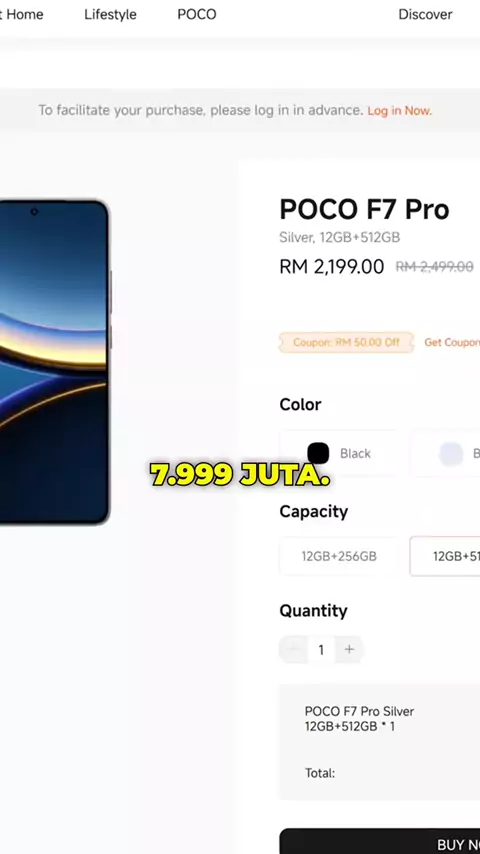
Task: Increase quantity with the plus icon
Action: (349, 649)
